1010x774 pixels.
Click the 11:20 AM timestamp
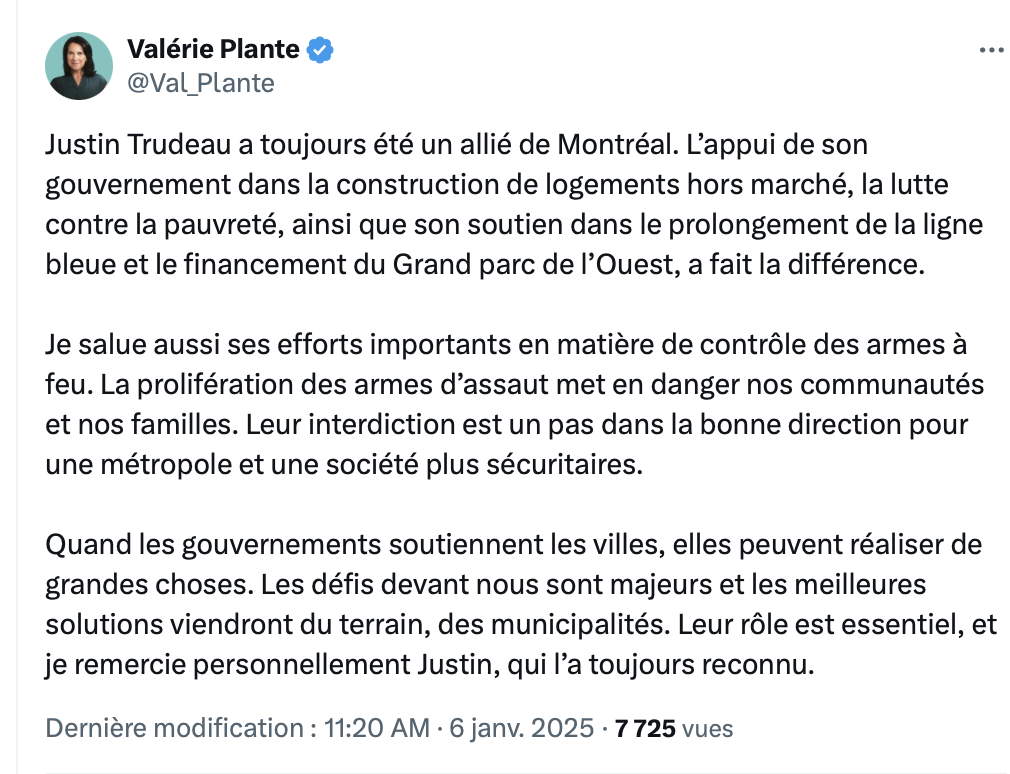tap(377, 728)
